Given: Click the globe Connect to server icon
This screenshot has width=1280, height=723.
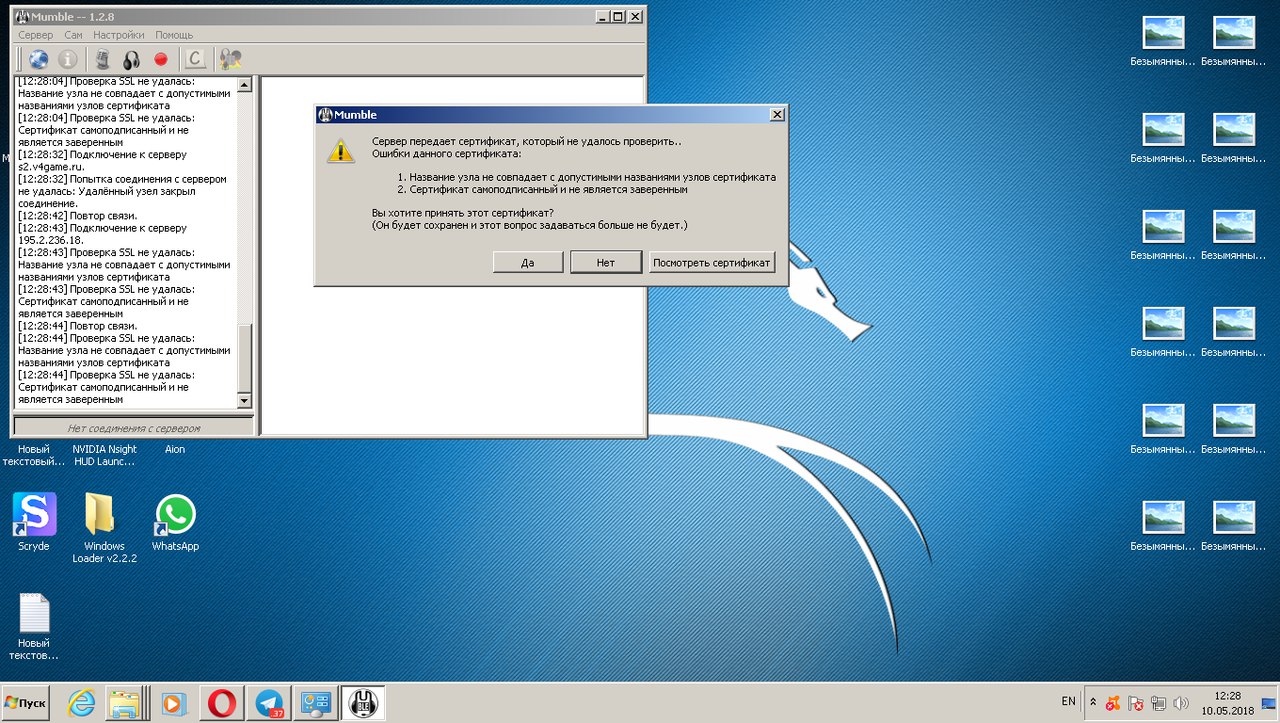Looking at the screenshot, I should click(38, 60).
